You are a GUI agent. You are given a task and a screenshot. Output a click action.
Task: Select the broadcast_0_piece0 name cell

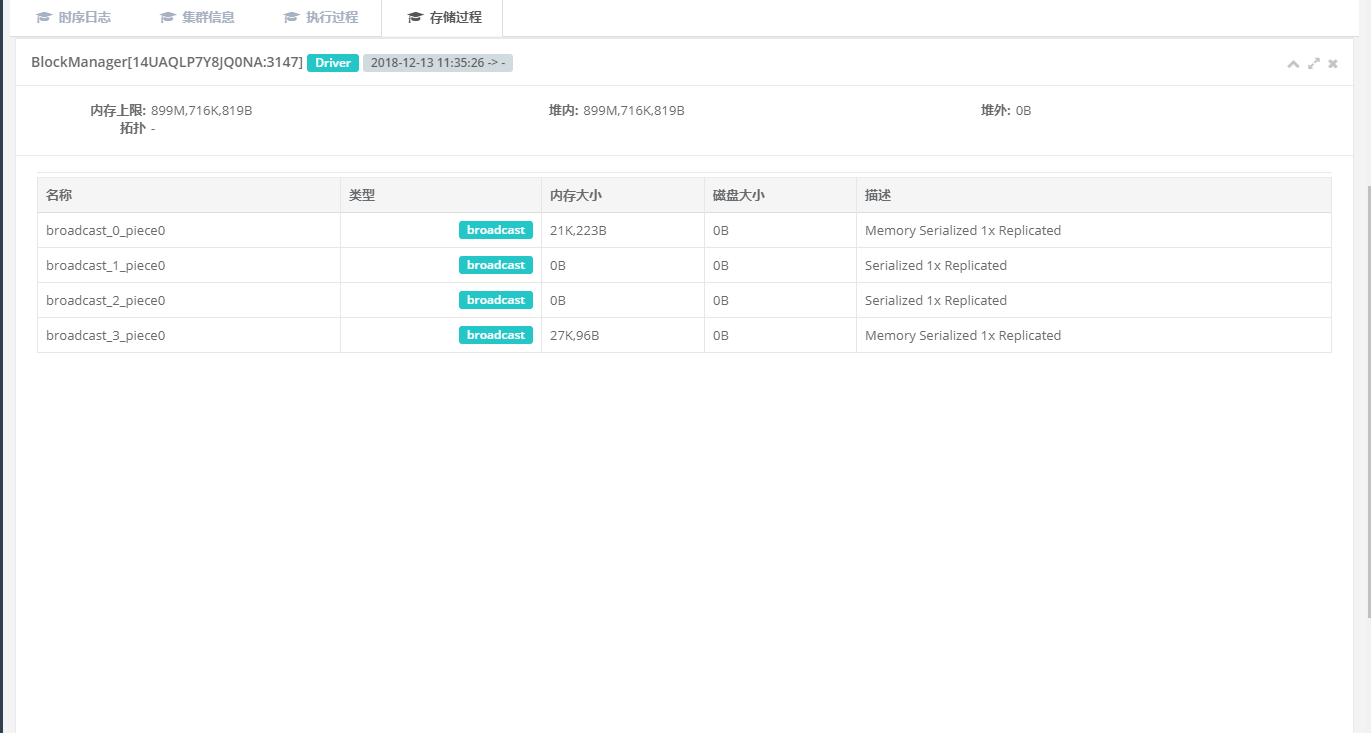pyautogui.click(x=105, y=230)
